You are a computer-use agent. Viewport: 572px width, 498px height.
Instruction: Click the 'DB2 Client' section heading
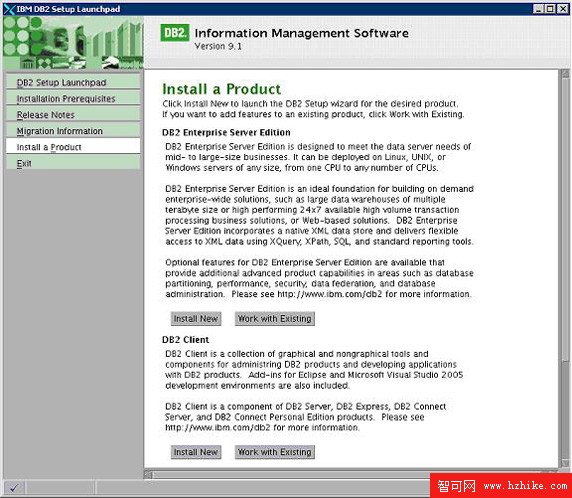185,340
